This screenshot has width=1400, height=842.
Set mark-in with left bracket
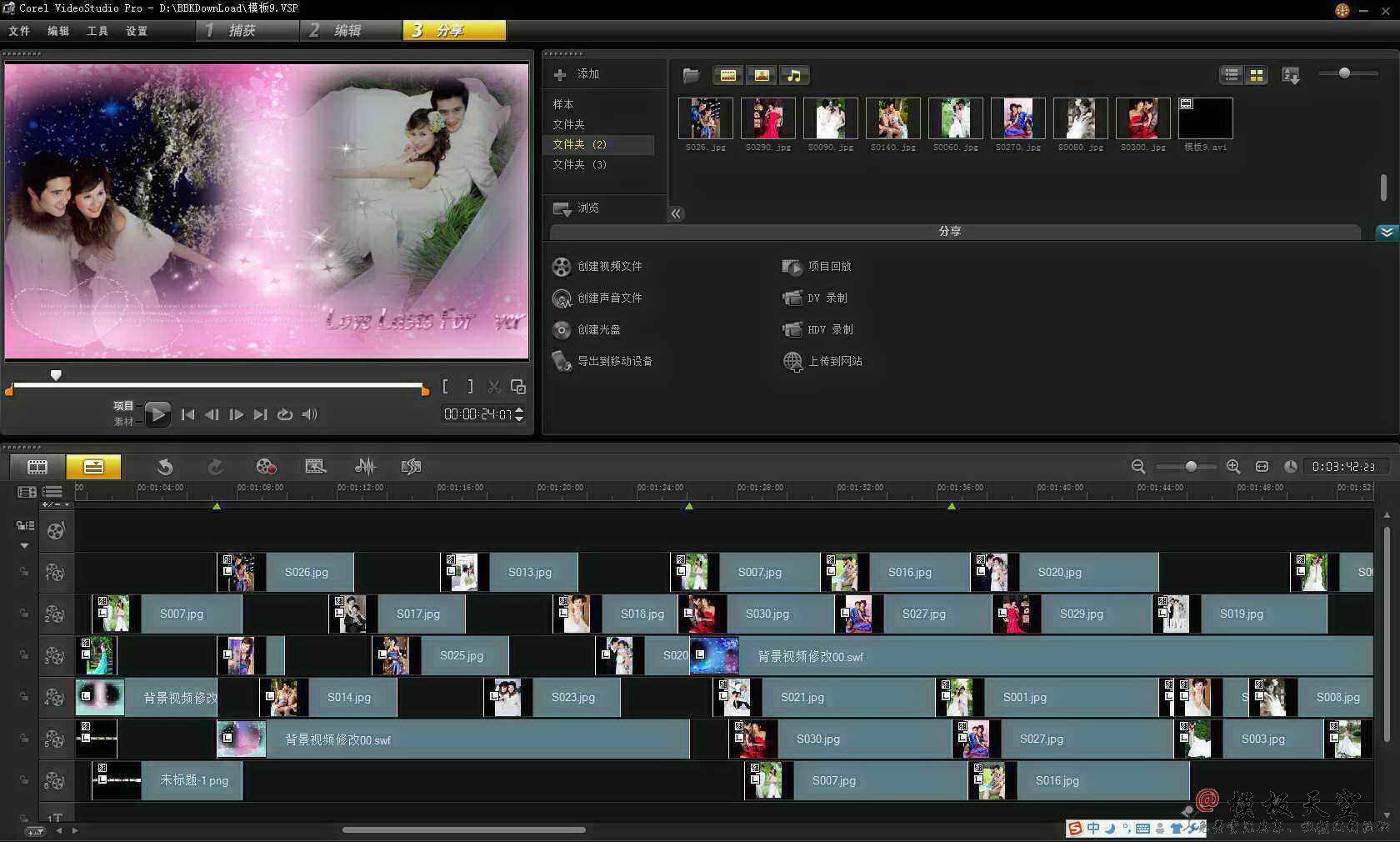(446, 387)
